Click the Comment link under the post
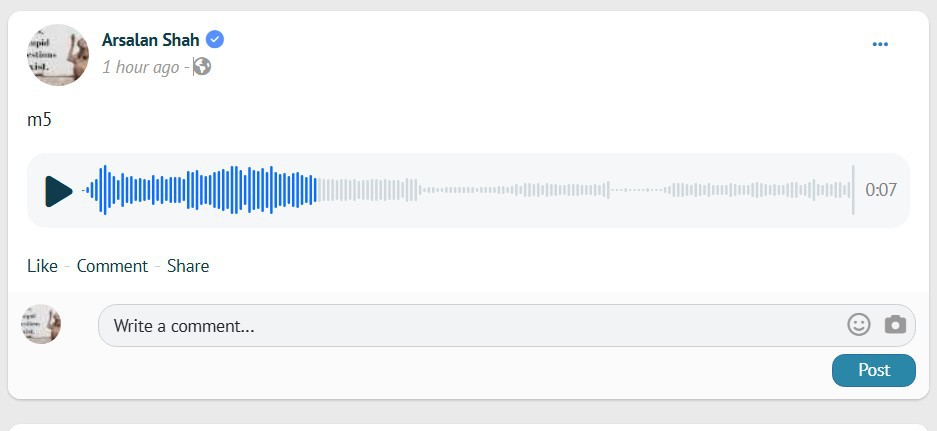This screenshot has width=937, height=431. pyautogui.click(x=112, y=266)
